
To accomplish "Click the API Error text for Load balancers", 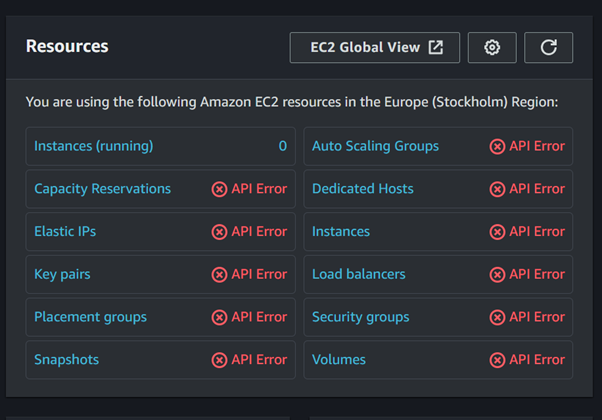I will 537,274.
